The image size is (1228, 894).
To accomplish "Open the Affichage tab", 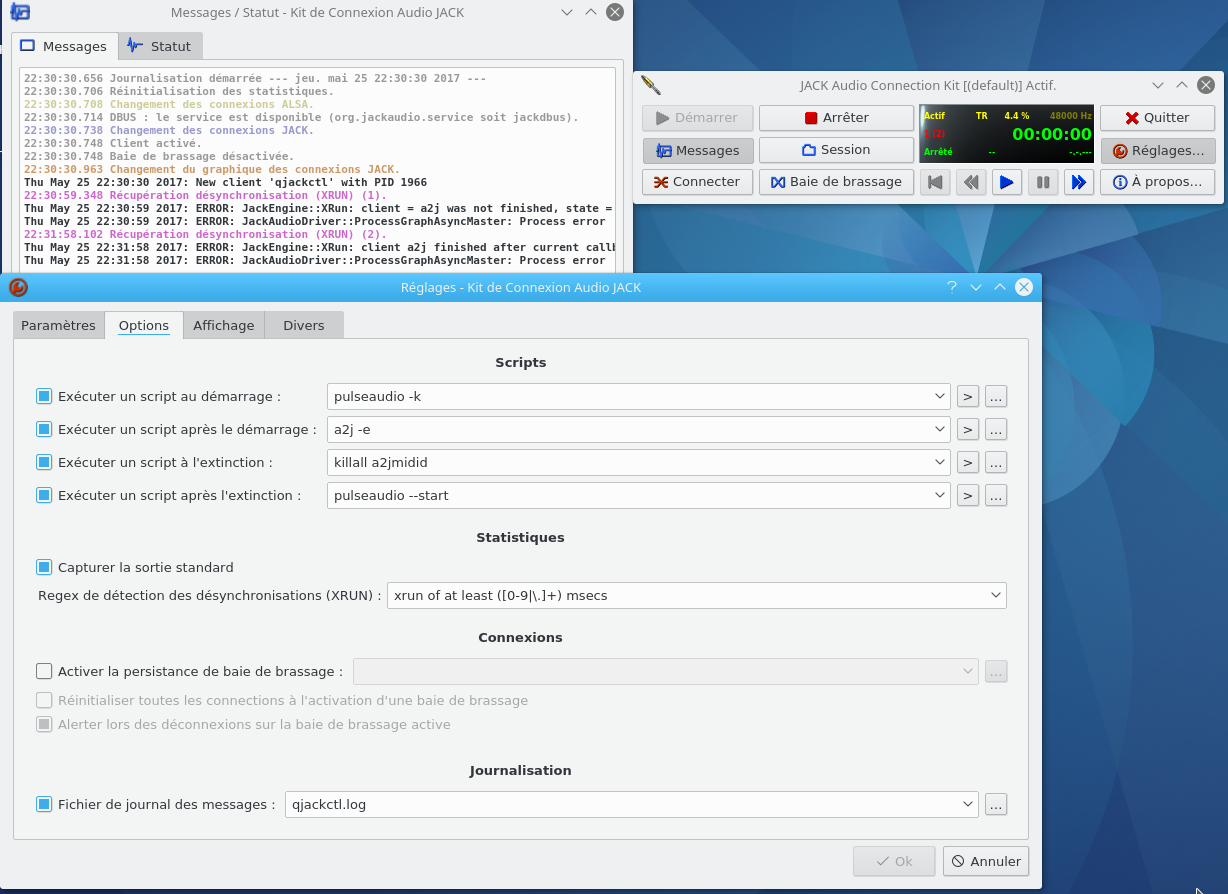I will (223, 325).
